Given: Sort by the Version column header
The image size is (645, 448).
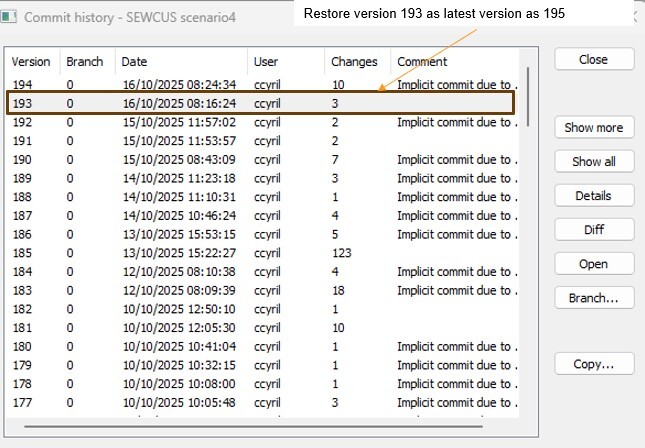Looking at the screenshot, I should (x=31, y=62).
